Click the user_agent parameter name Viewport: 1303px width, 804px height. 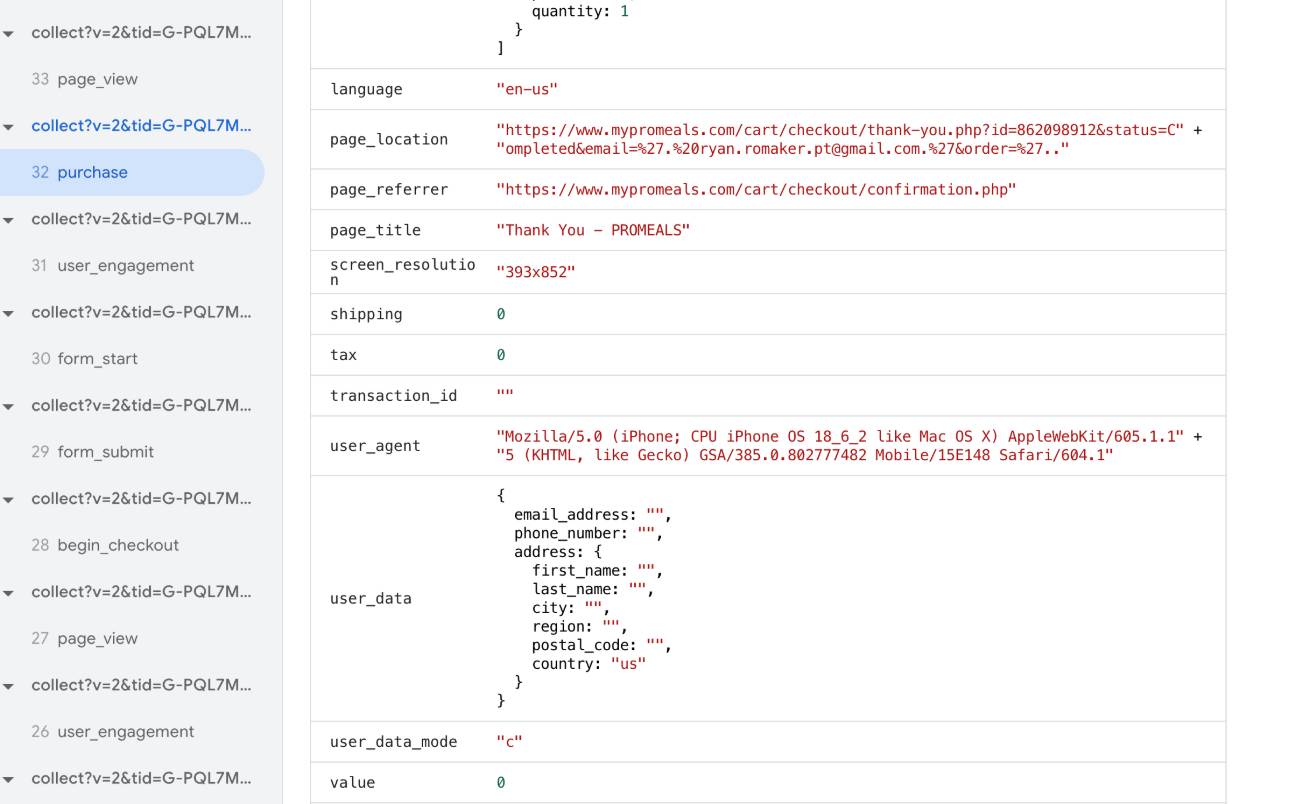pos(375,446)
